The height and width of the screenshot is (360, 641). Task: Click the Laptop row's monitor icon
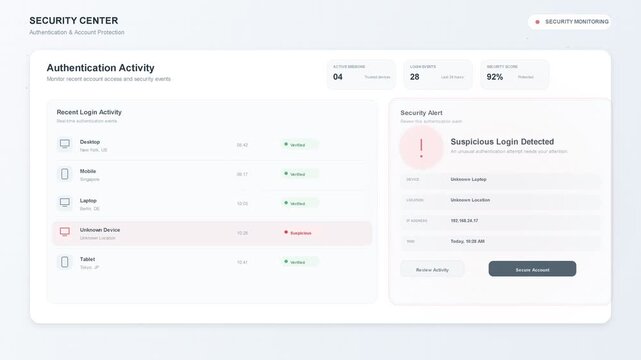65,203
